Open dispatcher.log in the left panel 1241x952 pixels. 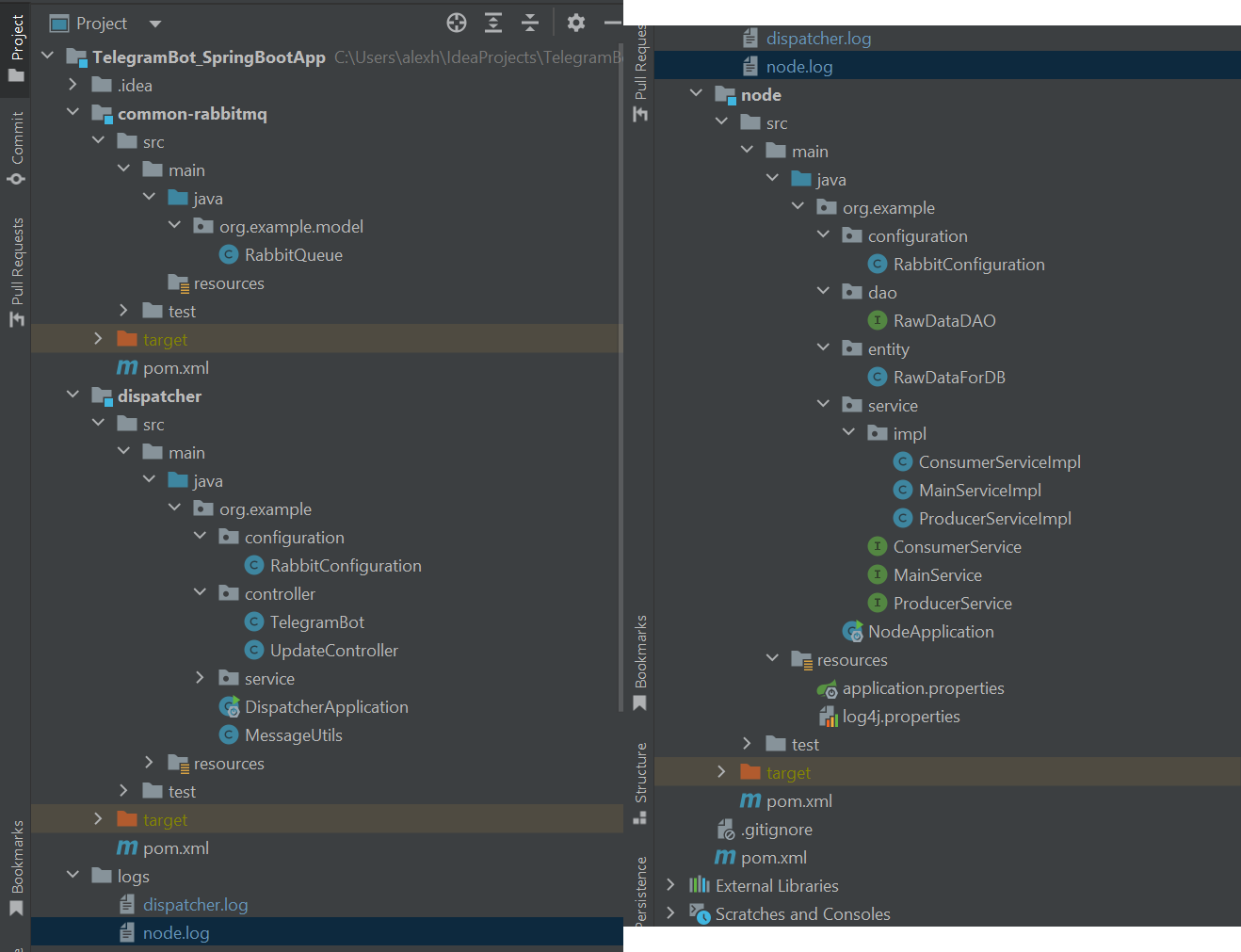pyautogui.click(x=196, y=904)
